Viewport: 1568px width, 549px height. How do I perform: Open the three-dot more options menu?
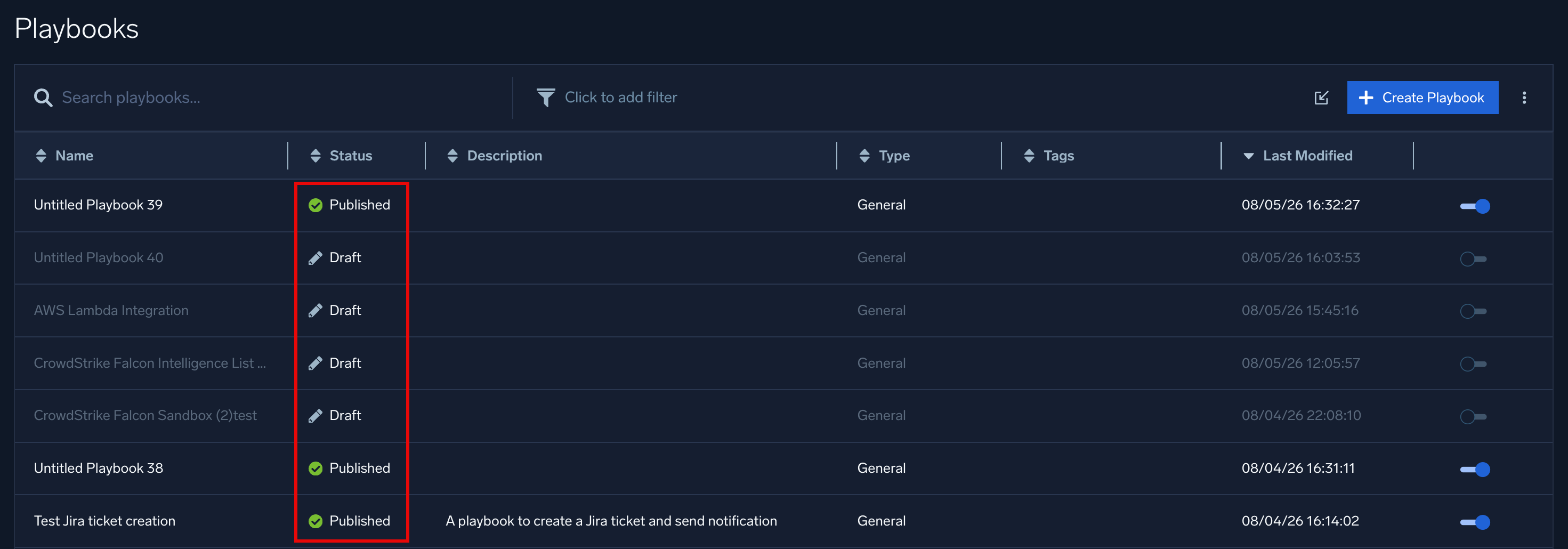pyautogui.click(x=1524, y=98)
